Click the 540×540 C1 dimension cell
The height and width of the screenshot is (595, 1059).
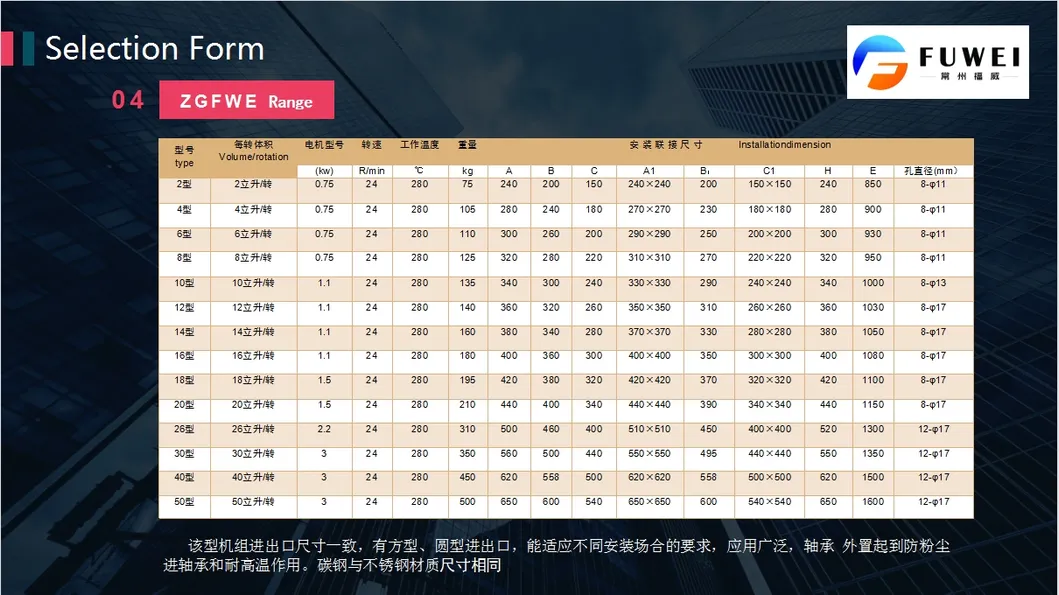pyautogui.click(x=769, y=502)
